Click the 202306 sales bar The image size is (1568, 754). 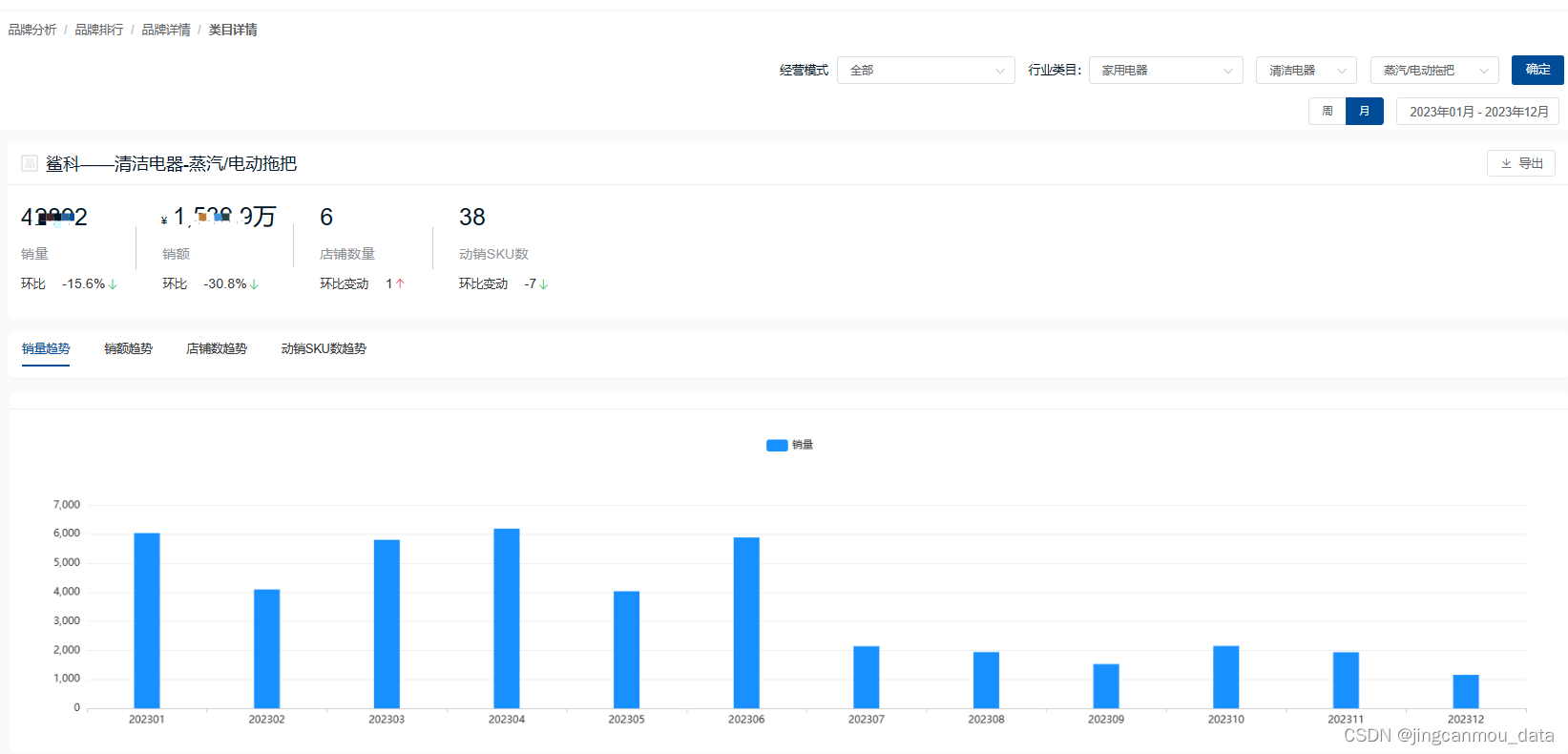point(746,623)
